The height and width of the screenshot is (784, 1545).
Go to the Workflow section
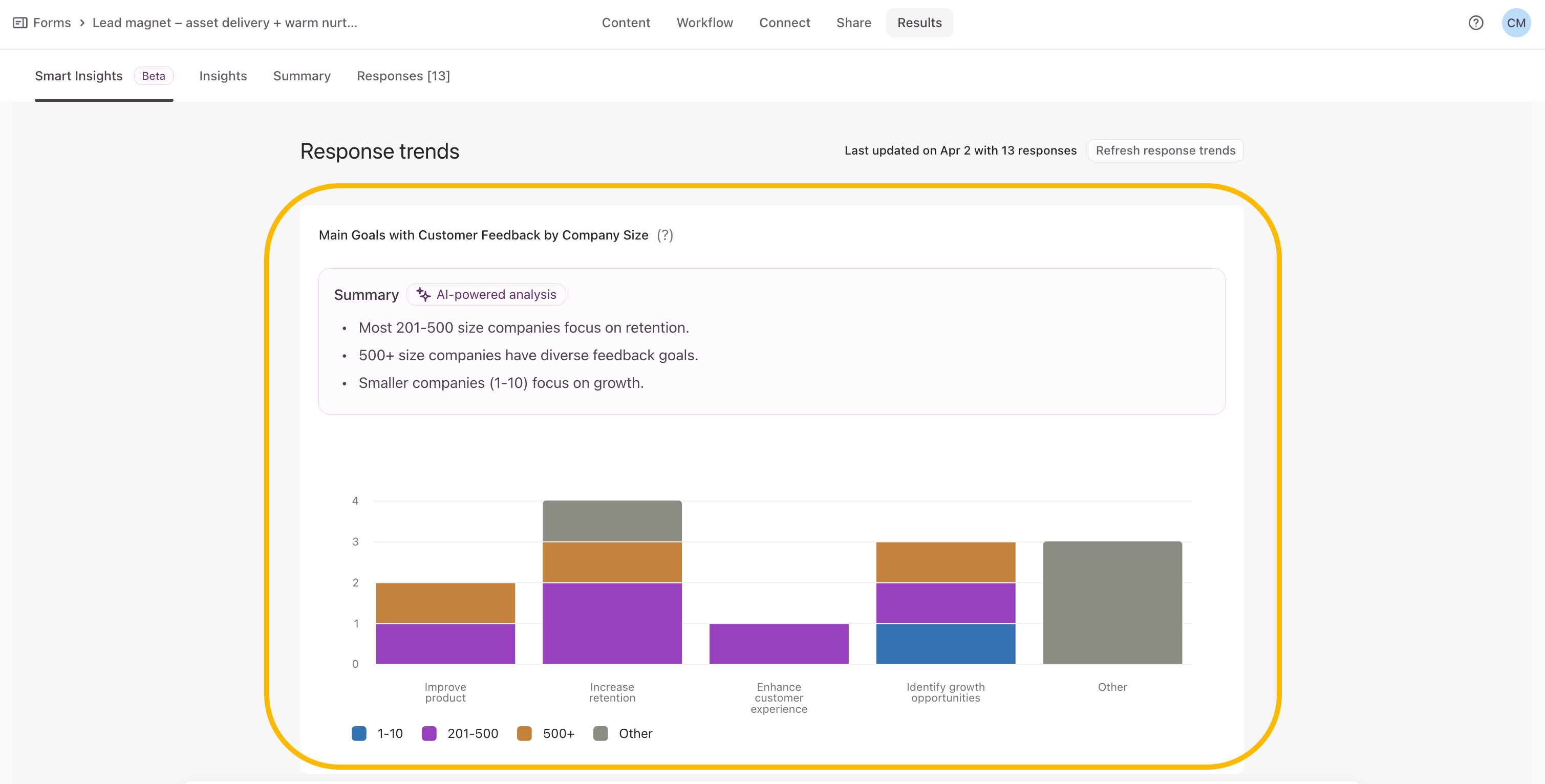pyautogui.click(x=704, y=23)
